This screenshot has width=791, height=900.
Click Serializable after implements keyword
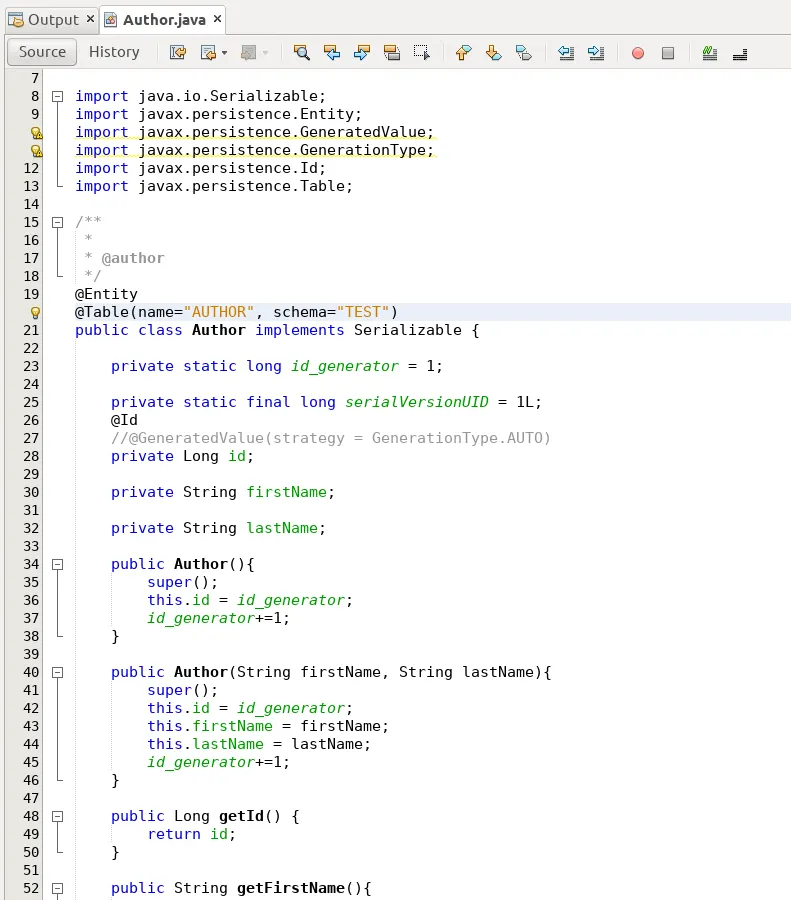tap(408, 331)
